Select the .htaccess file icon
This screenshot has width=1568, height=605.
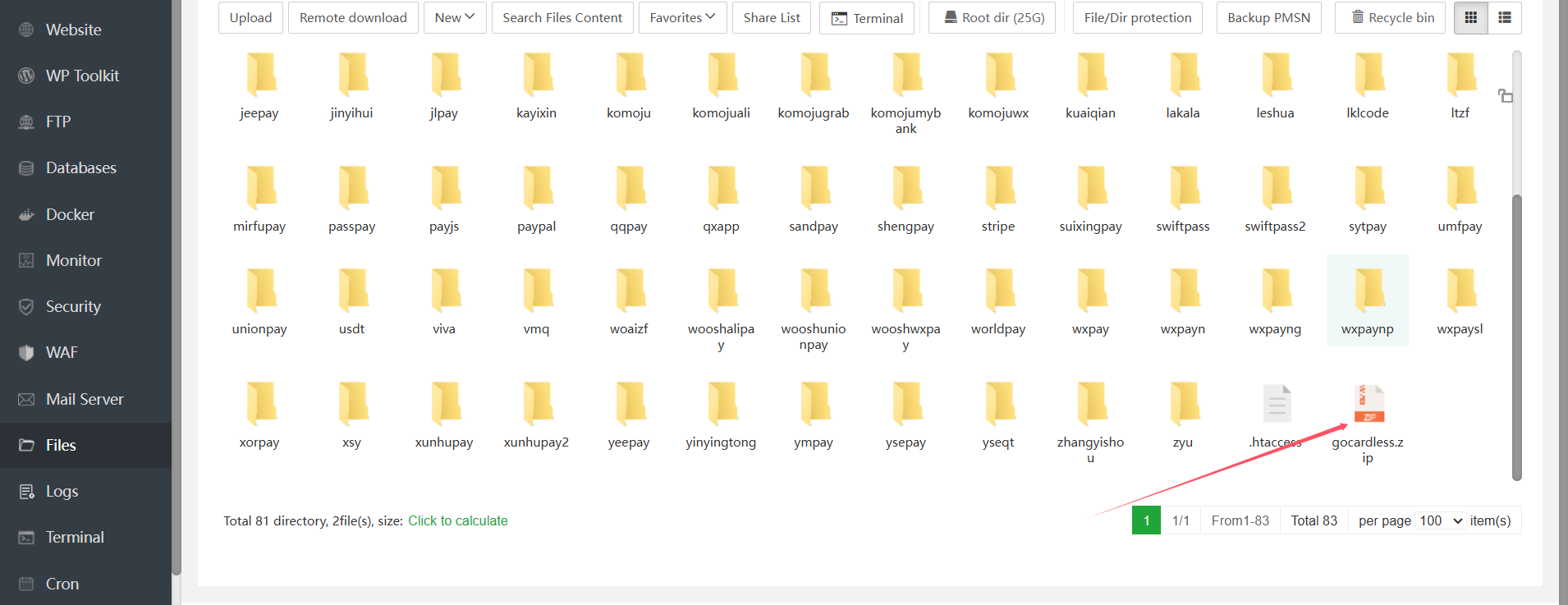[x=1276, y=404]
